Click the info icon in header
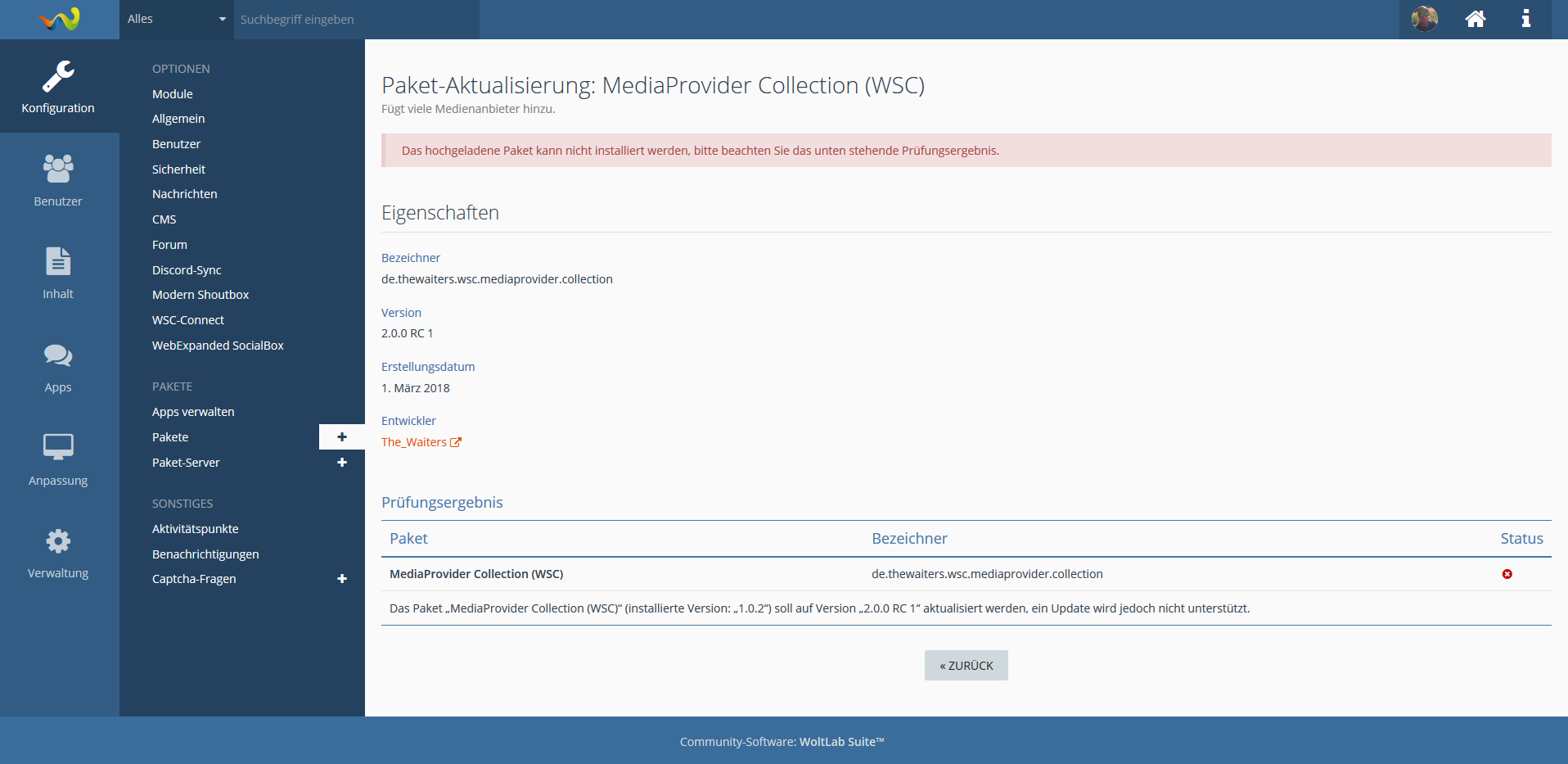The image size is (1568, 764). point(1525,19)
